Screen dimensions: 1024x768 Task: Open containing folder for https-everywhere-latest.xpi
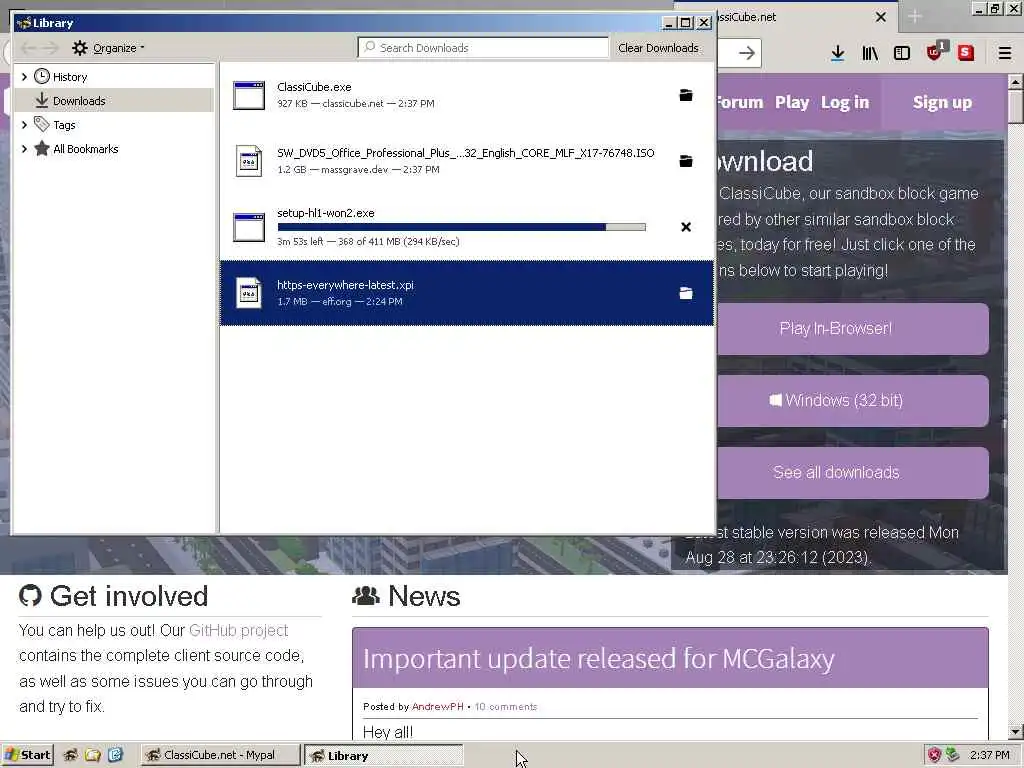(686, 293)
